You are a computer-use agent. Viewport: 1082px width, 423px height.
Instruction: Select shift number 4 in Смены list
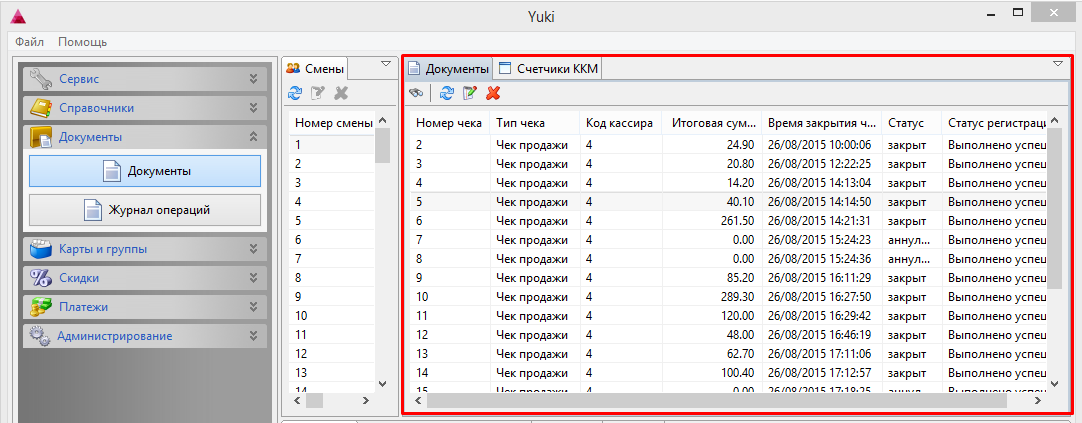point(333,202)
